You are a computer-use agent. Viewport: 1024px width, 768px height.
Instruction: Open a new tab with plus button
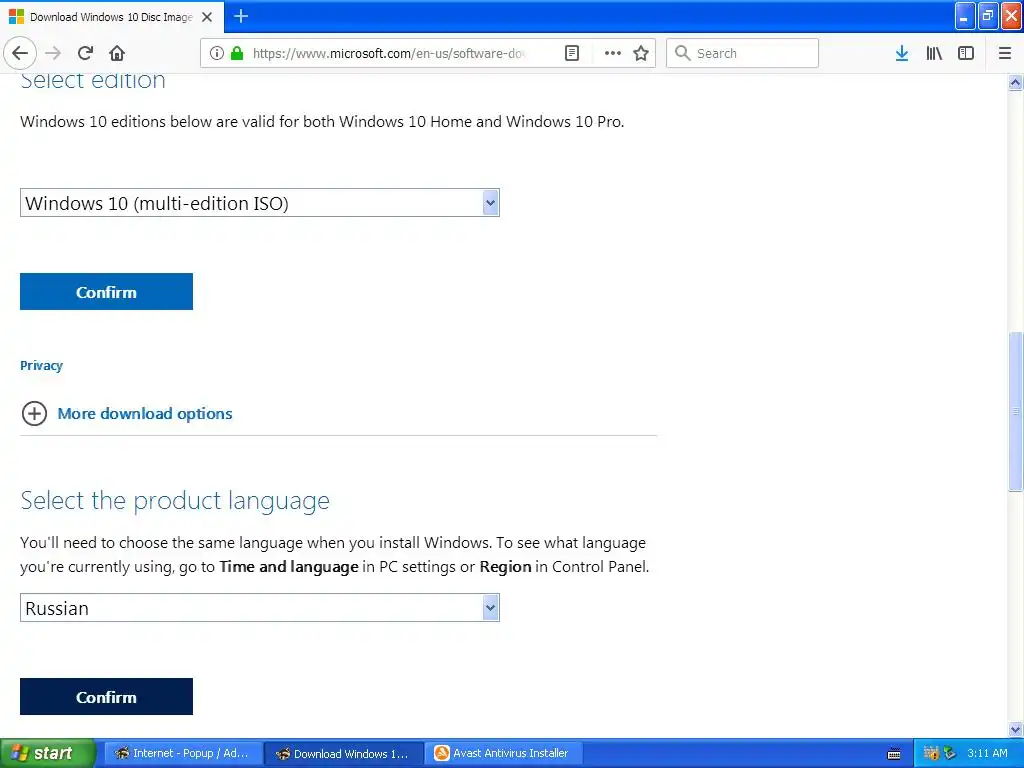pyautogui.click(x=241, y=16)
